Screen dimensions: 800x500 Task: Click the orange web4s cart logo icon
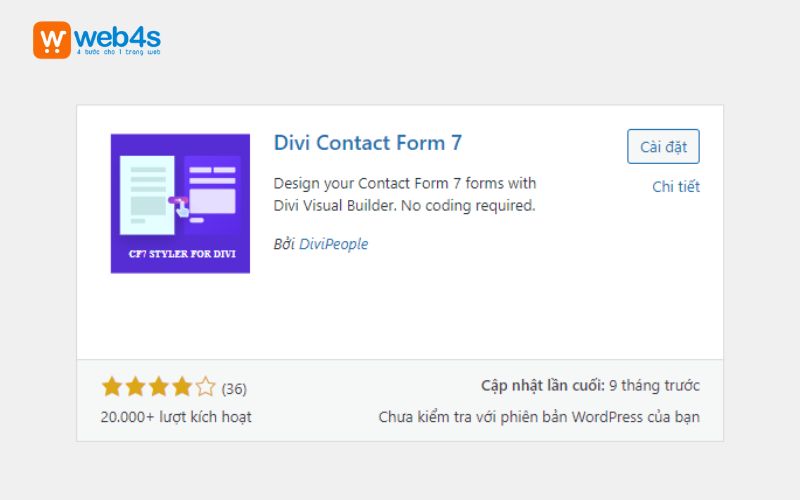pyautogui.click(x=52, y=40)
